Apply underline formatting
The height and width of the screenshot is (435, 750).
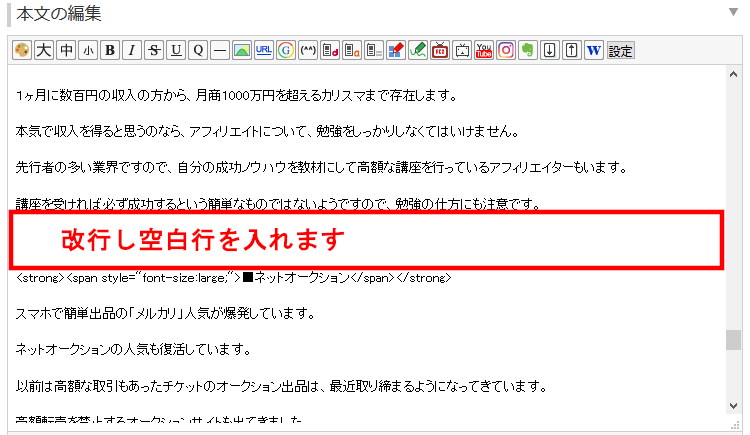coord(176,50)
